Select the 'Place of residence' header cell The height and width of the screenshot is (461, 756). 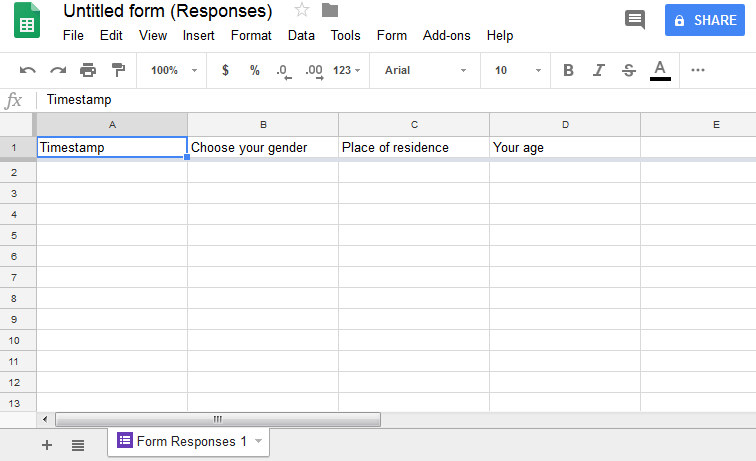point(414,147)
